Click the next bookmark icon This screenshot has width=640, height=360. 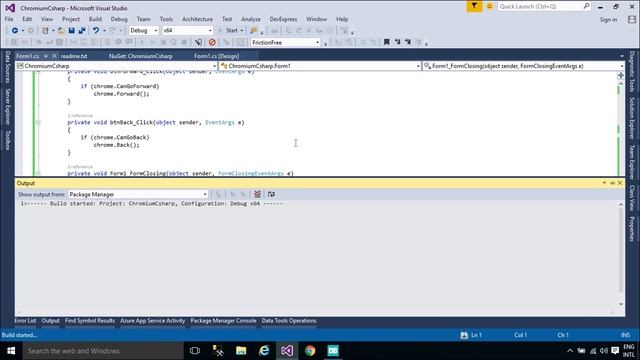point(407,42)
